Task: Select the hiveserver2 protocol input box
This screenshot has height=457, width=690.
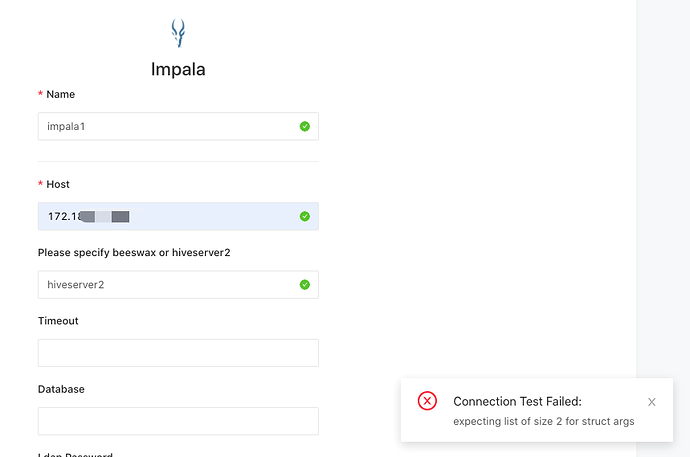Action: click(178, 285)
